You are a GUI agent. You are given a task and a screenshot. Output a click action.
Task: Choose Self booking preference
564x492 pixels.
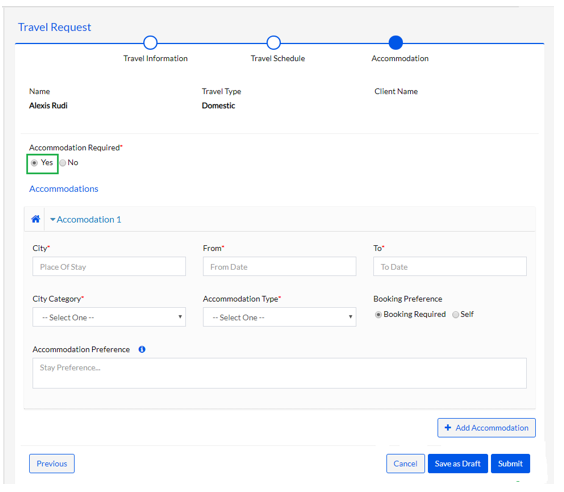click(456, 315)
